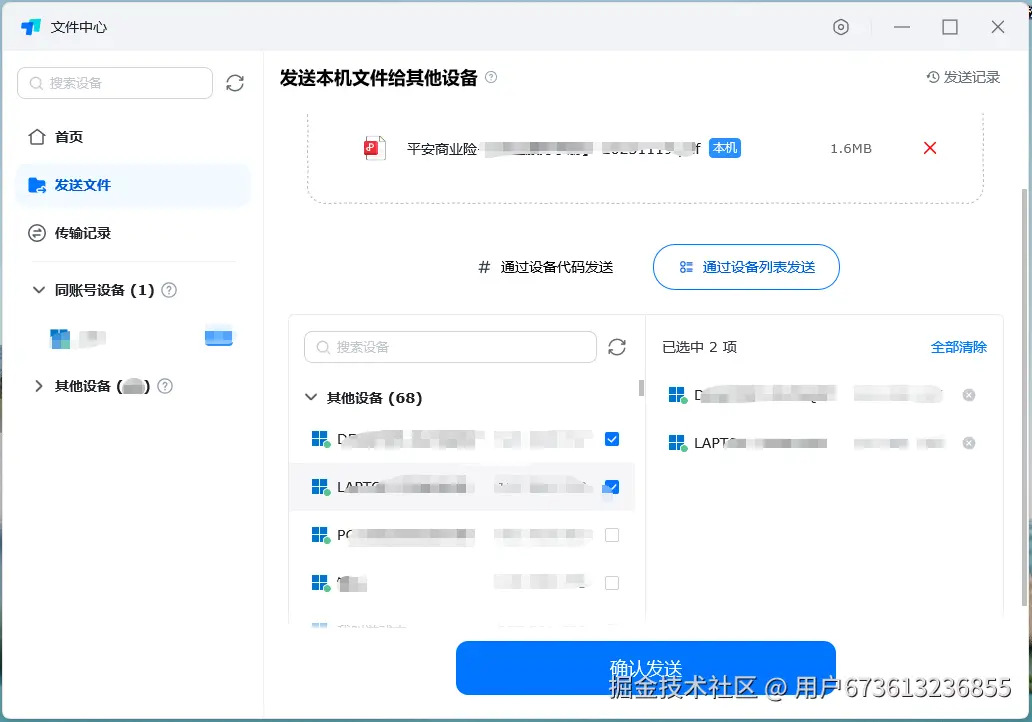Click the 确认发送 button
Screen dimensions: 1032x722
pyautogui.click(x=646, y=667)
